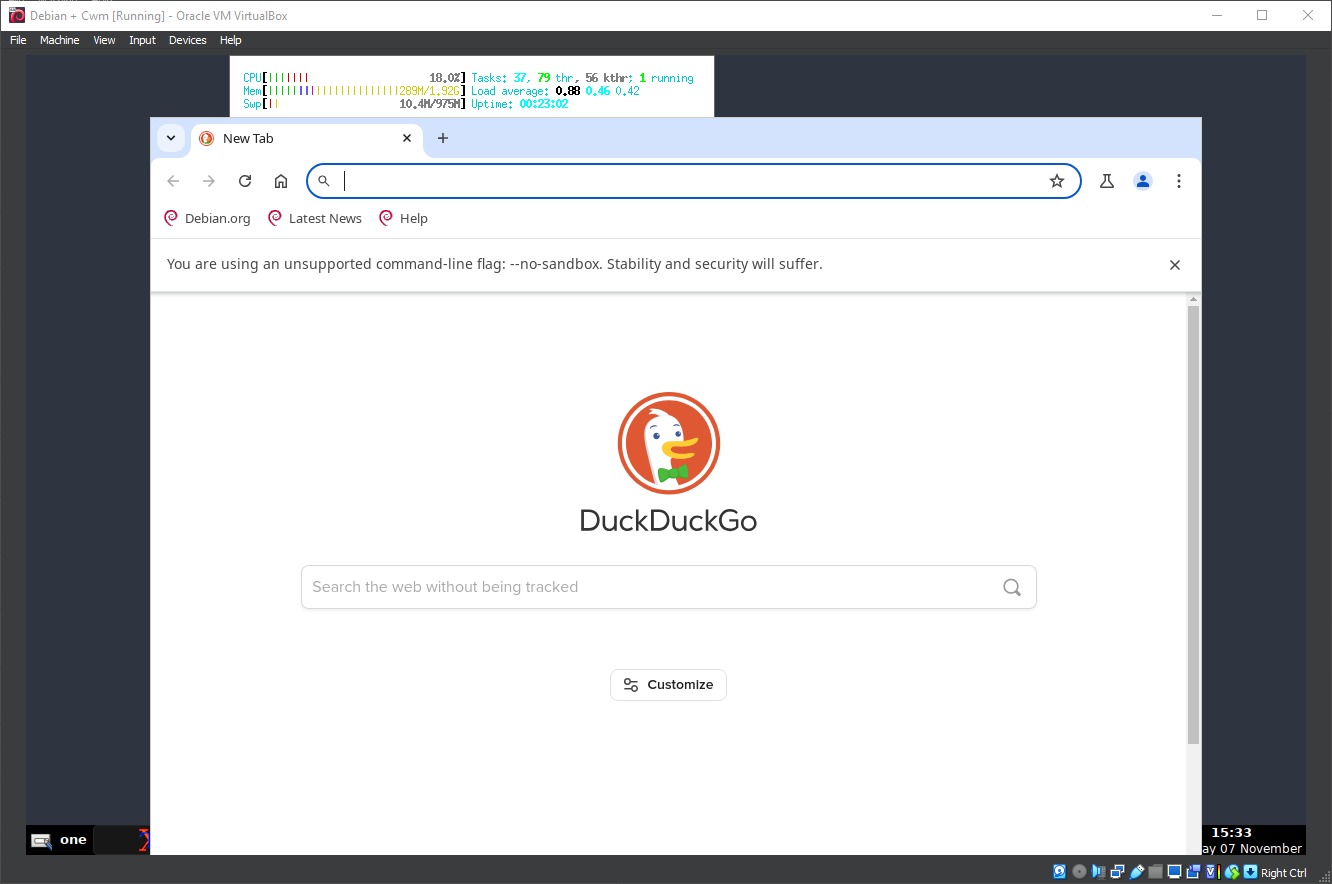Open Chrome Labs flask icon
1332x884 pixels.
(1107, 181)
